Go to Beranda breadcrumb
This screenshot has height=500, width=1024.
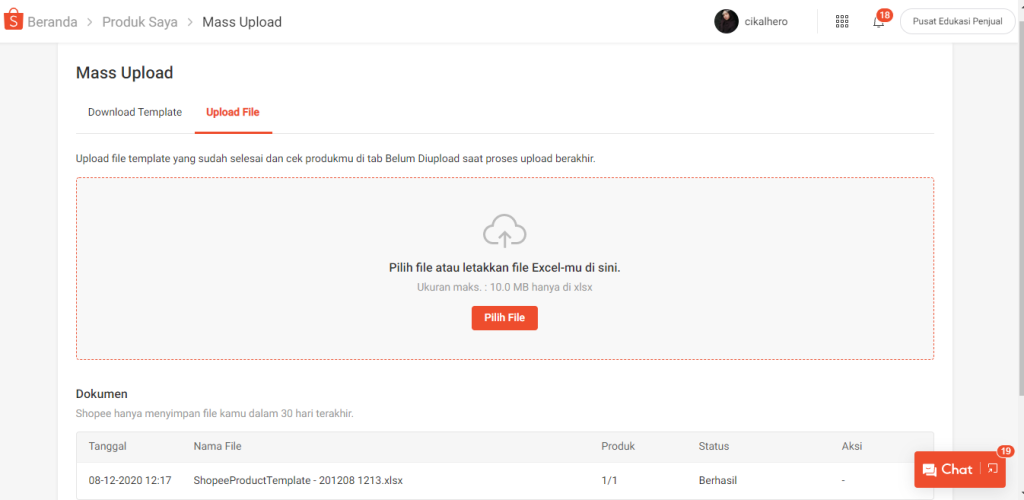[52, 22]
